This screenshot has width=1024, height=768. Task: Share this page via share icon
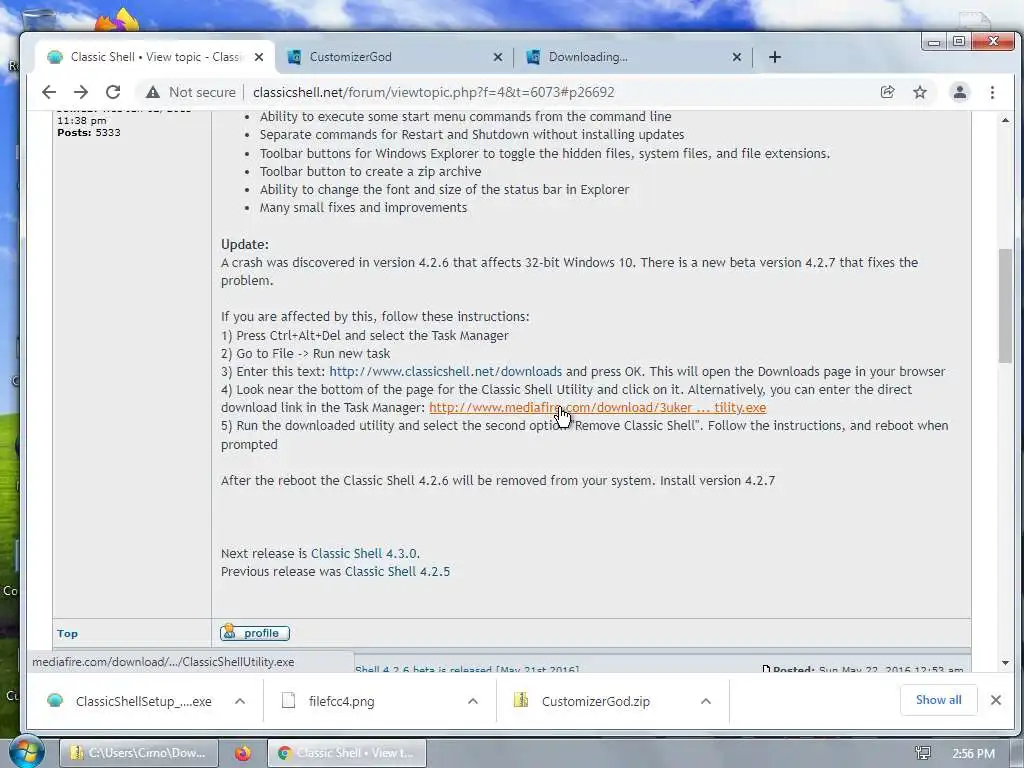tap(887, 92)
